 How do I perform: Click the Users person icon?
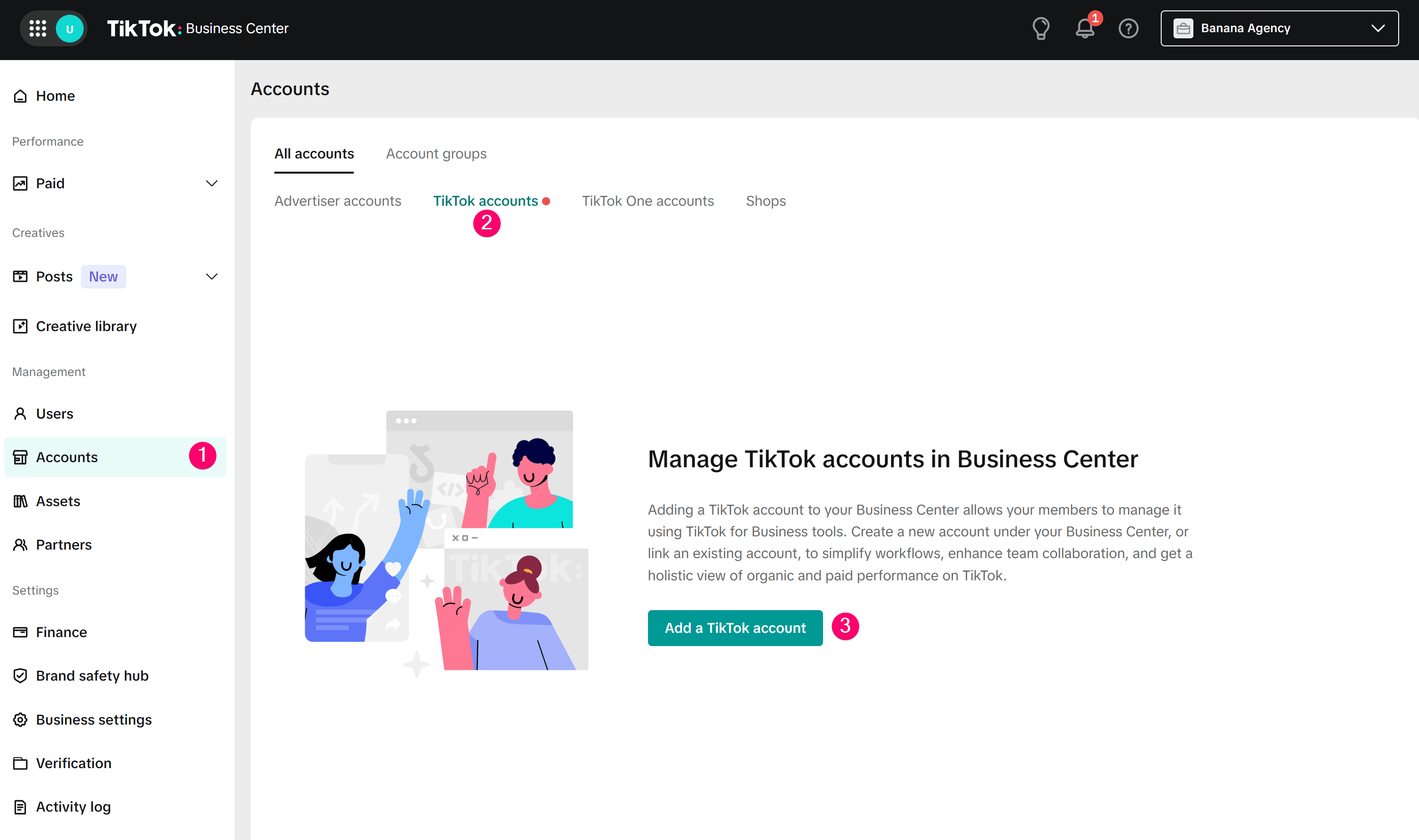click(20, 414)
